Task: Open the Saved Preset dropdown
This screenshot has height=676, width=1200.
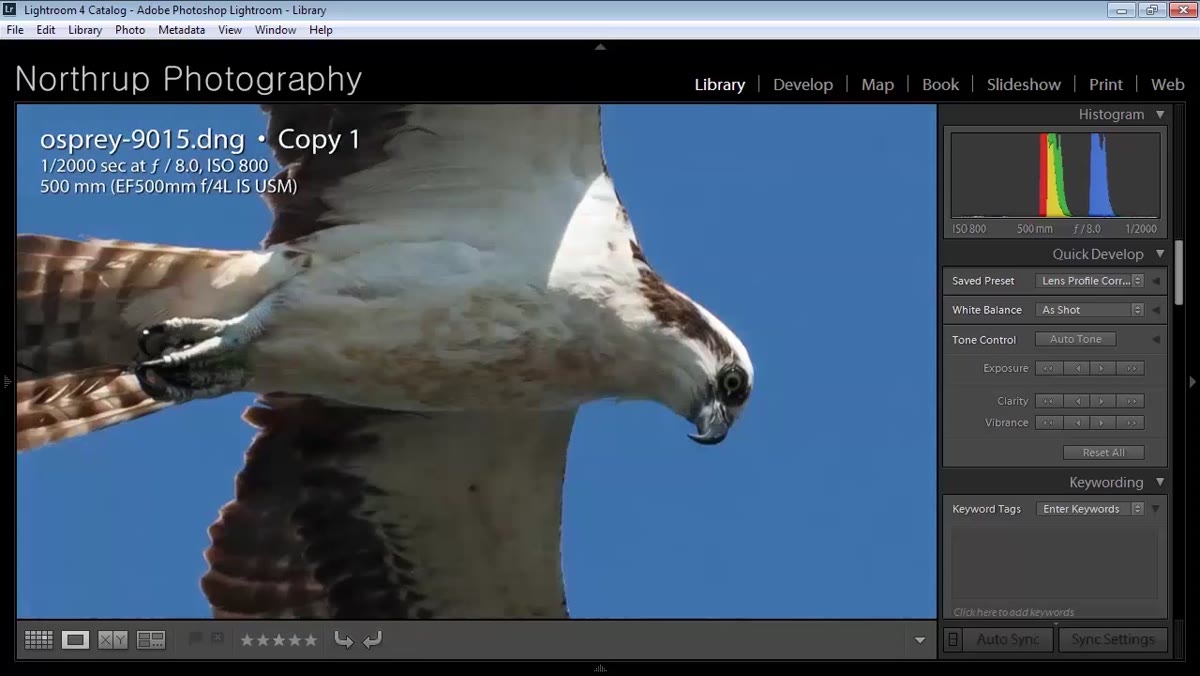Action: pos(1090,281)
